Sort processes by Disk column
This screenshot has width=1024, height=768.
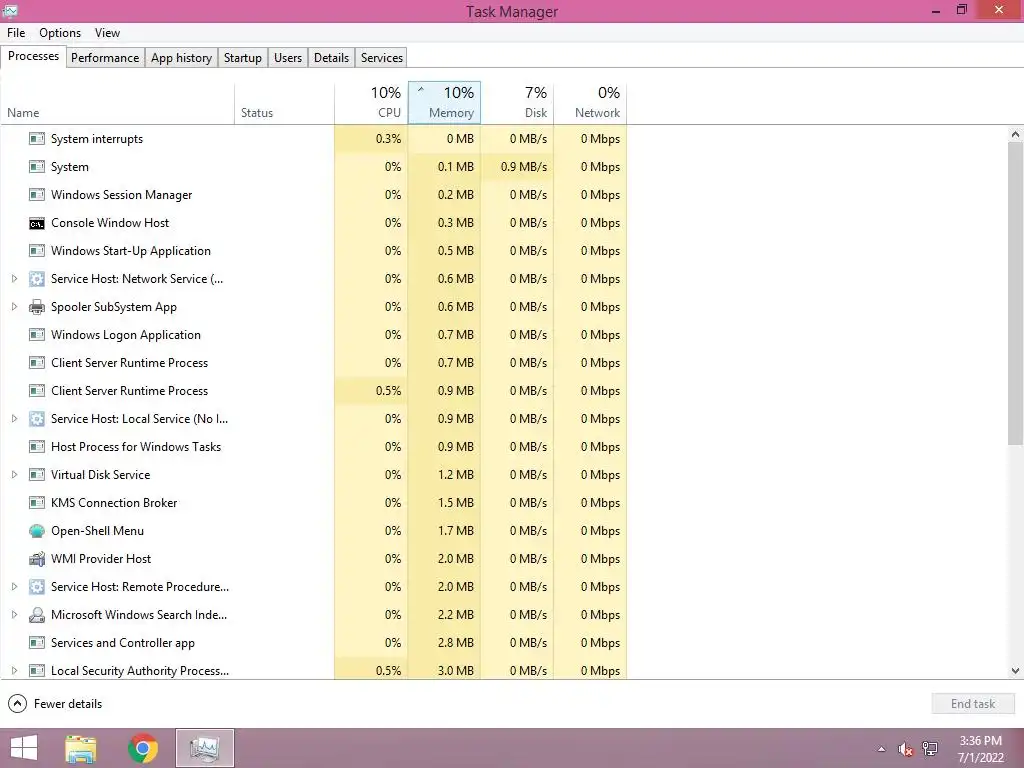tap(517, 103)
